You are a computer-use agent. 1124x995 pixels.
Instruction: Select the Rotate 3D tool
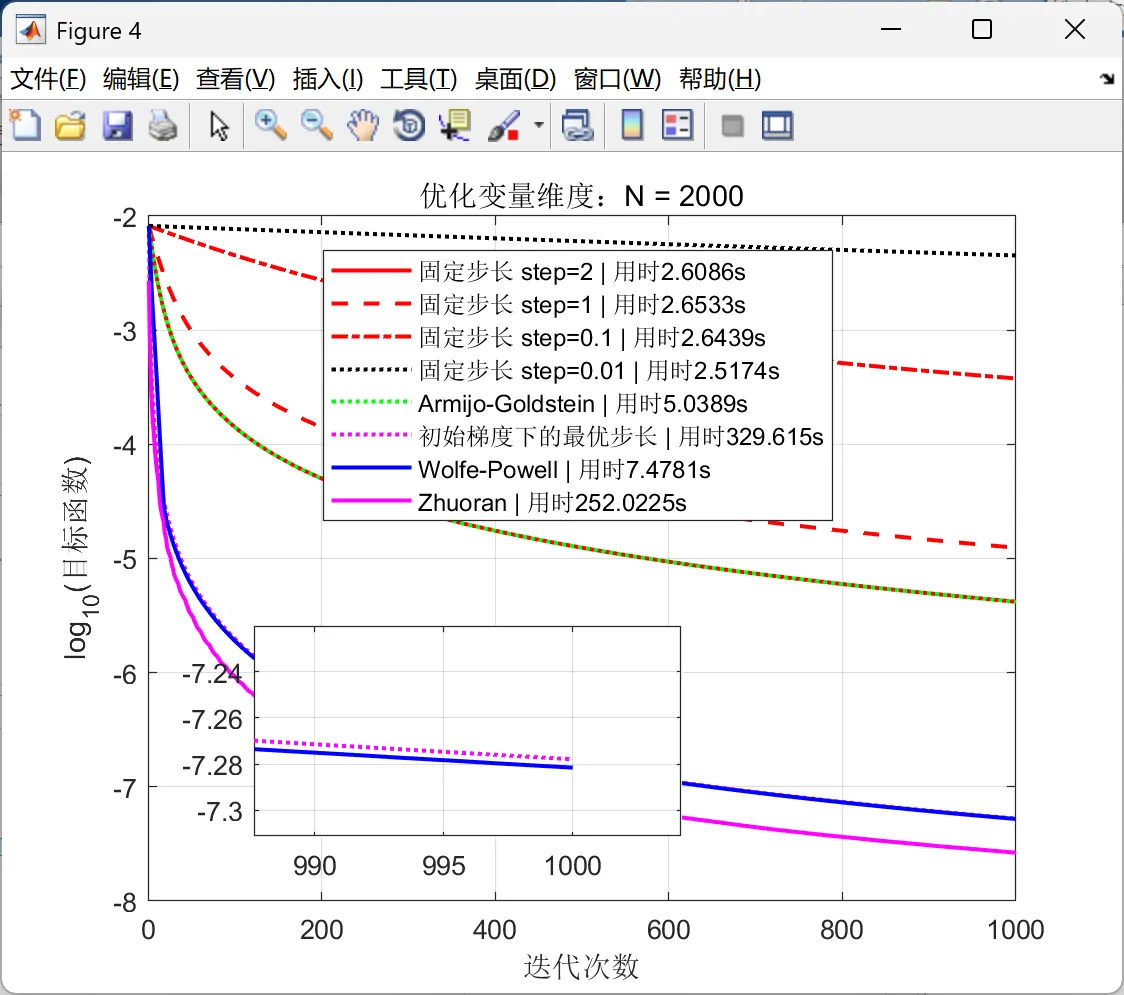409,125
